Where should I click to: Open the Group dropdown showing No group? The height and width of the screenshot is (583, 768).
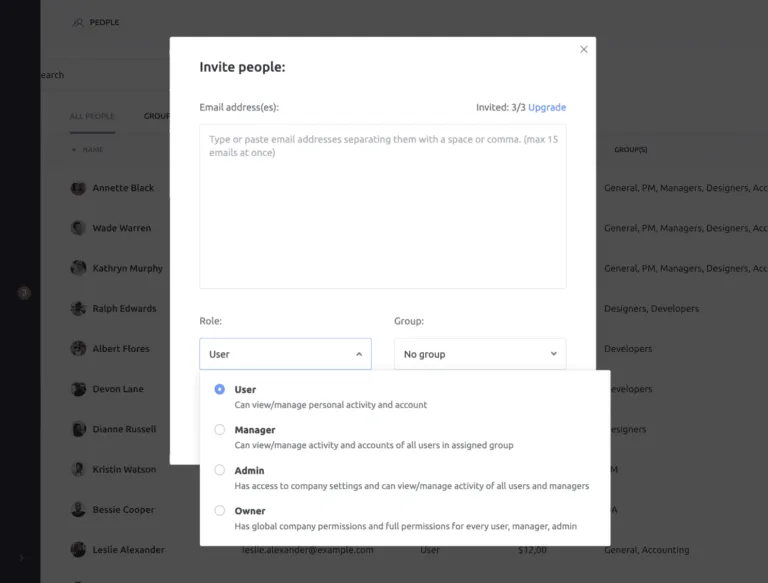click(479, 354)
